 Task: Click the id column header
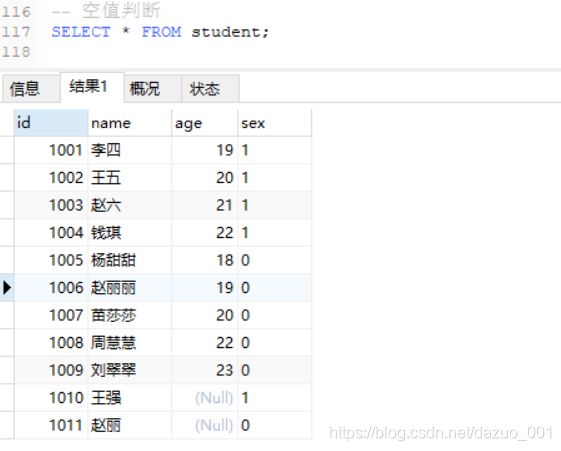(51, 123)
